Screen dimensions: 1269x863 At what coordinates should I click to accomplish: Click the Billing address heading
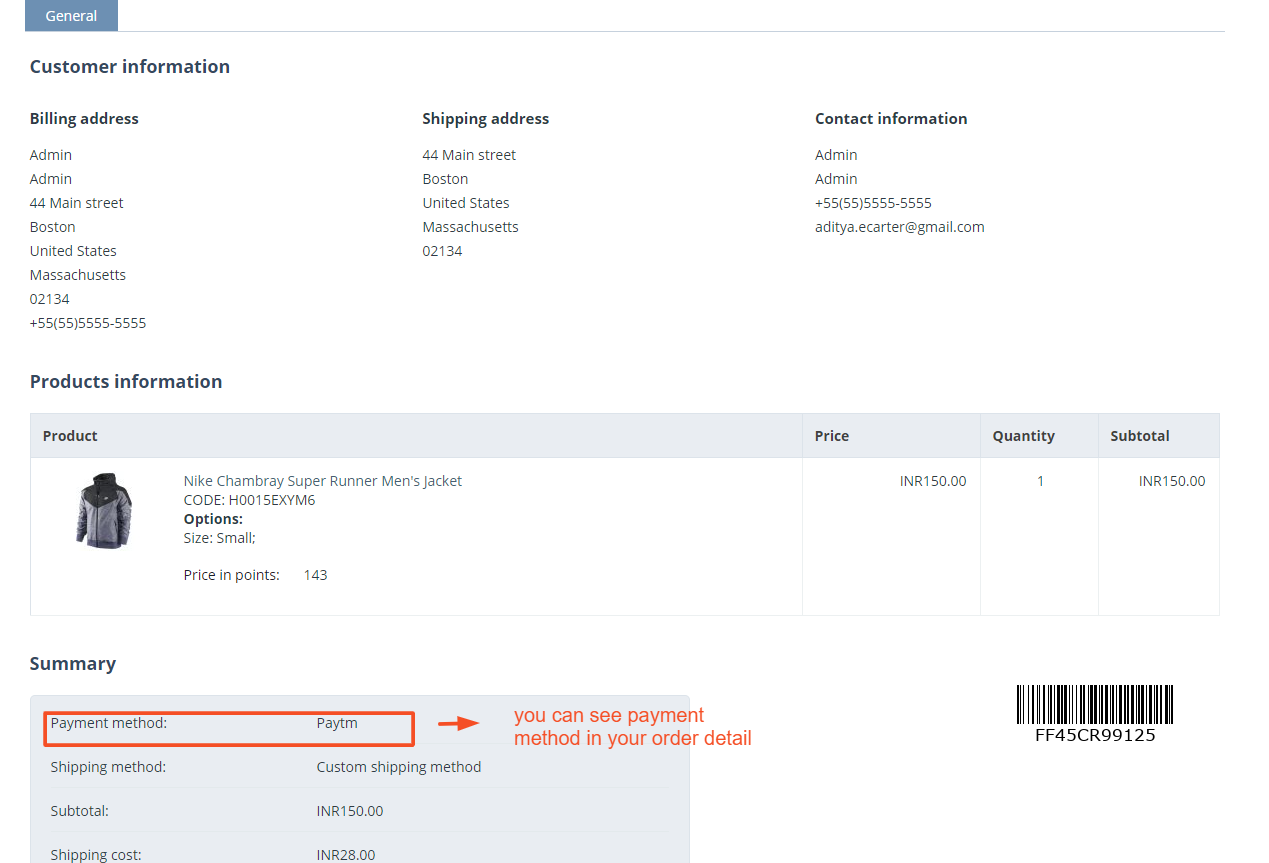(x=84, y=119)
